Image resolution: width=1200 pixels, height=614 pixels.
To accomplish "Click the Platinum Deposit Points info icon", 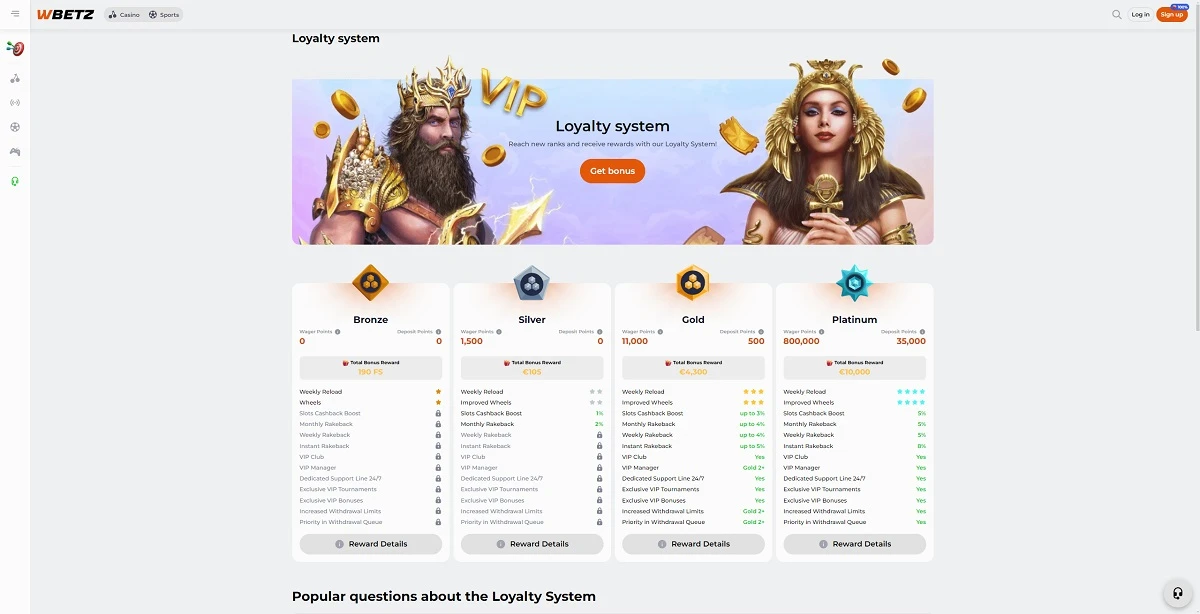I will tap(921, 331).
